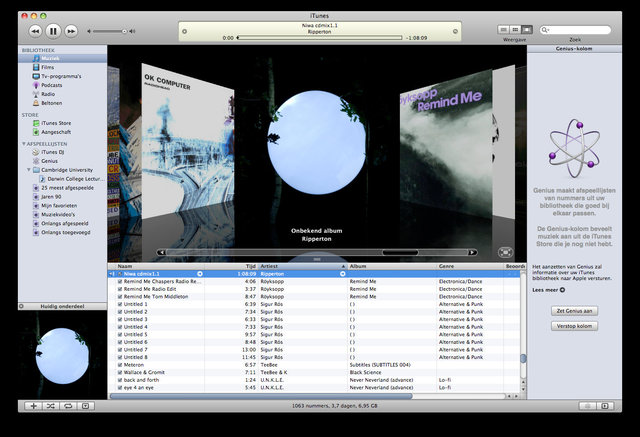
Task: Uncheck the Meteron track checkbox
Action: click(x=120, y=365)
